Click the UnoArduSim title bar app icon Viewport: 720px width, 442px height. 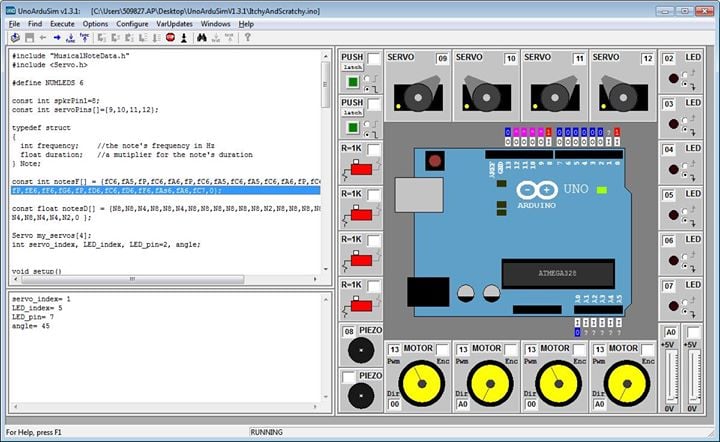(x=10, y=10)
